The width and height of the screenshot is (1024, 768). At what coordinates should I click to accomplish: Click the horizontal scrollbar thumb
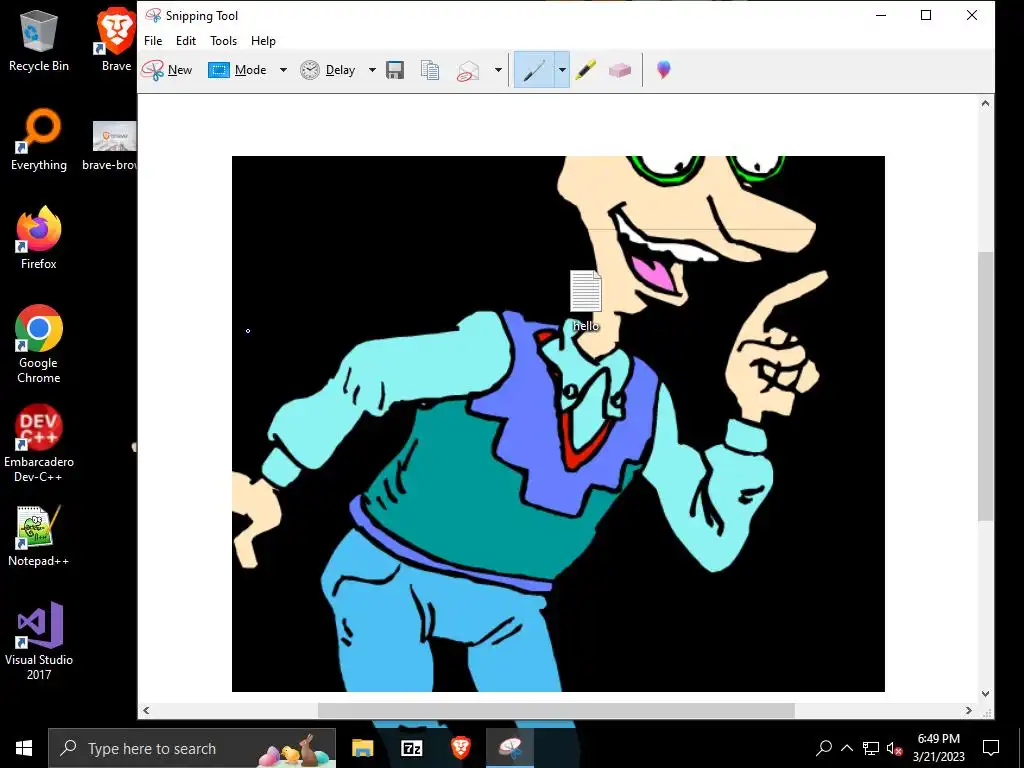click(x=556, y=711)
